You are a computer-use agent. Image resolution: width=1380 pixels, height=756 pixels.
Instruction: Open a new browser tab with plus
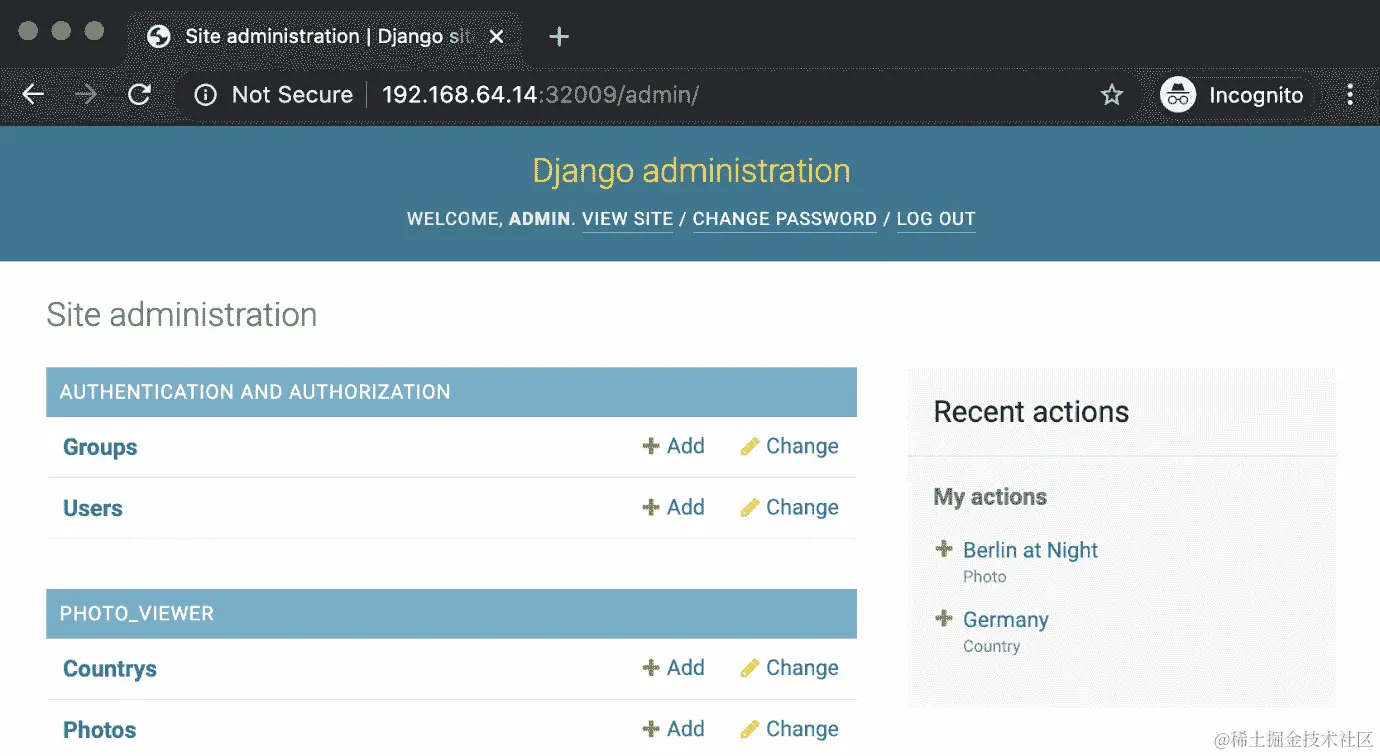pyautogui.click(x=559, y=37)
